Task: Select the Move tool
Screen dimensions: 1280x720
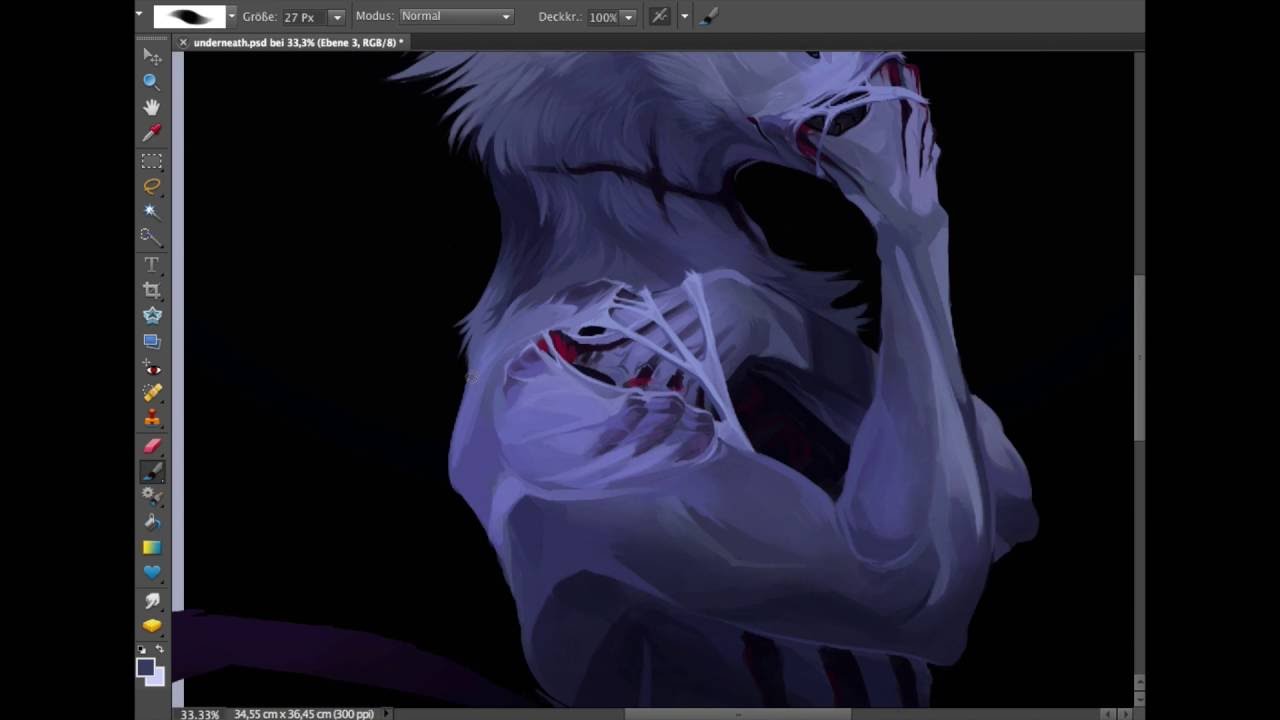Action: [151, 56]
